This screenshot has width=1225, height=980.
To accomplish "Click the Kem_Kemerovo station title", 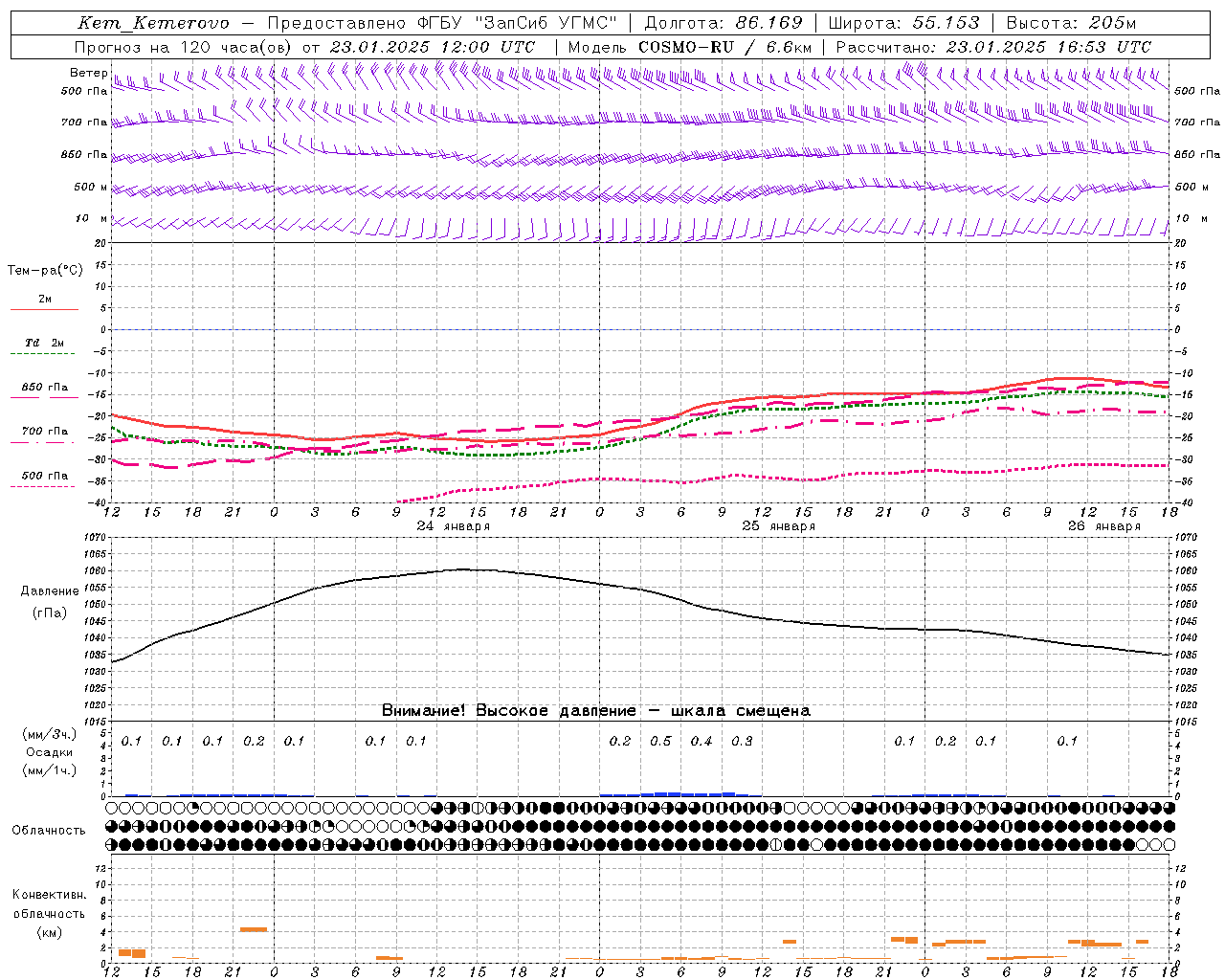I will (153, 23).
